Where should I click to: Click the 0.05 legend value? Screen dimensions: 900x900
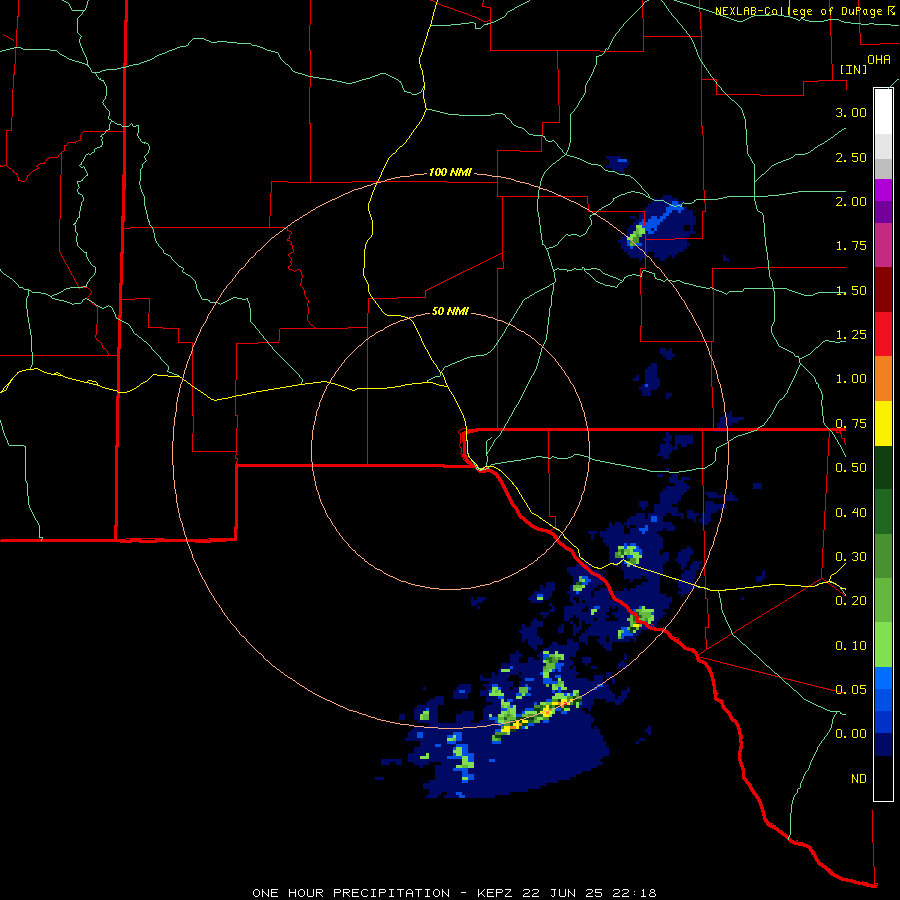[x=851, y=689]
